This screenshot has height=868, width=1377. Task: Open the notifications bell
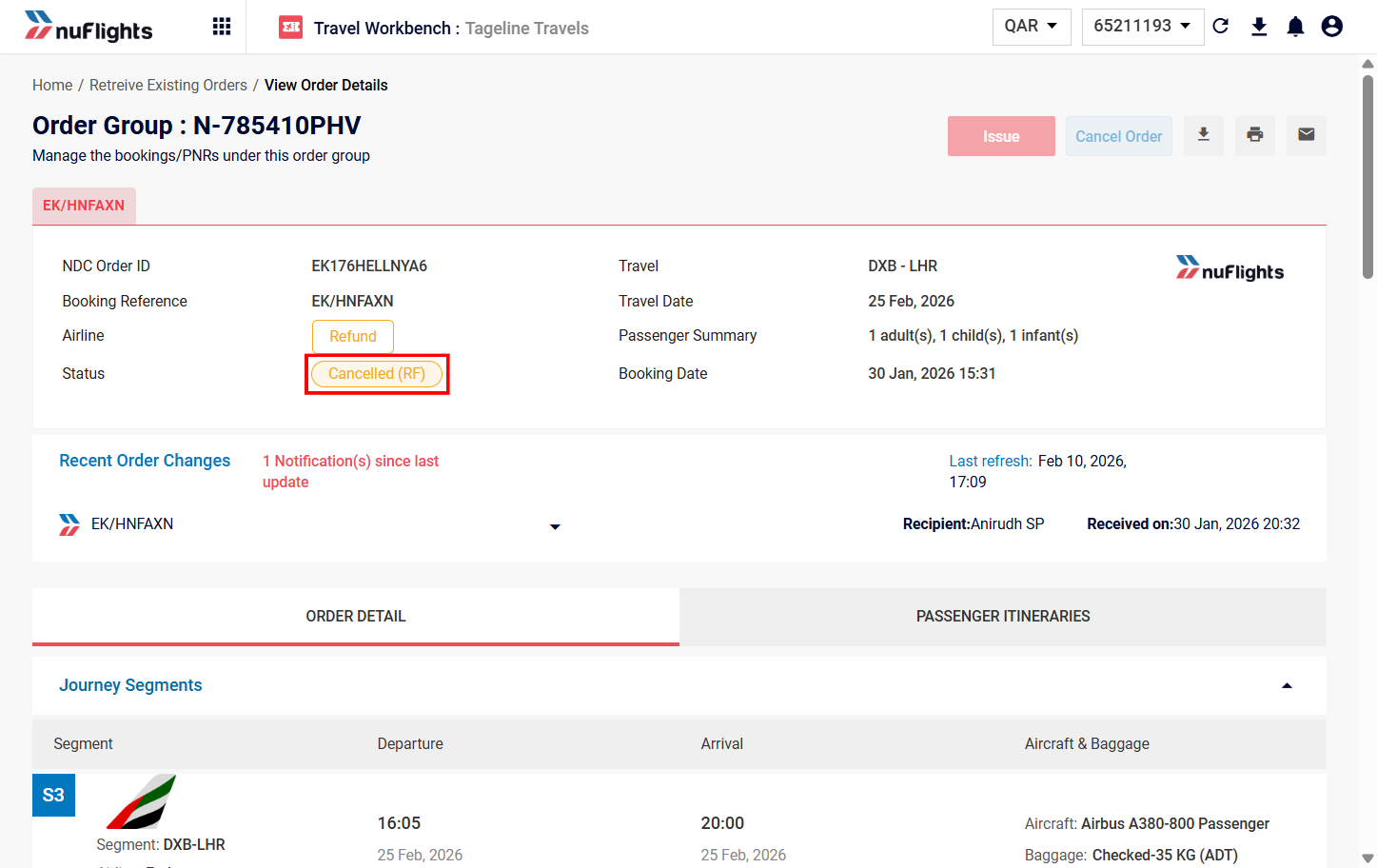[1295, 27]
